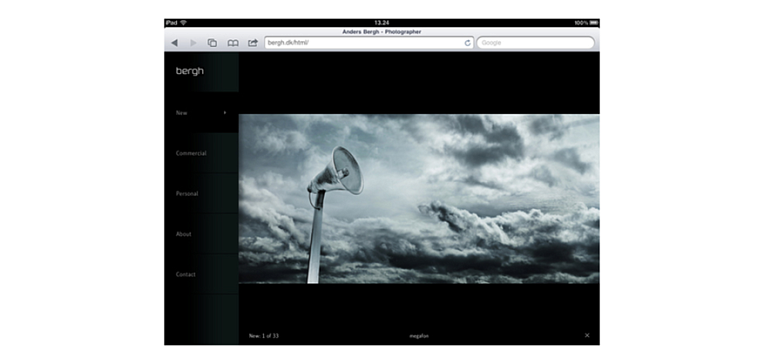Open the Safari pages overview icon
764x364 pixels.
point(212,43)
